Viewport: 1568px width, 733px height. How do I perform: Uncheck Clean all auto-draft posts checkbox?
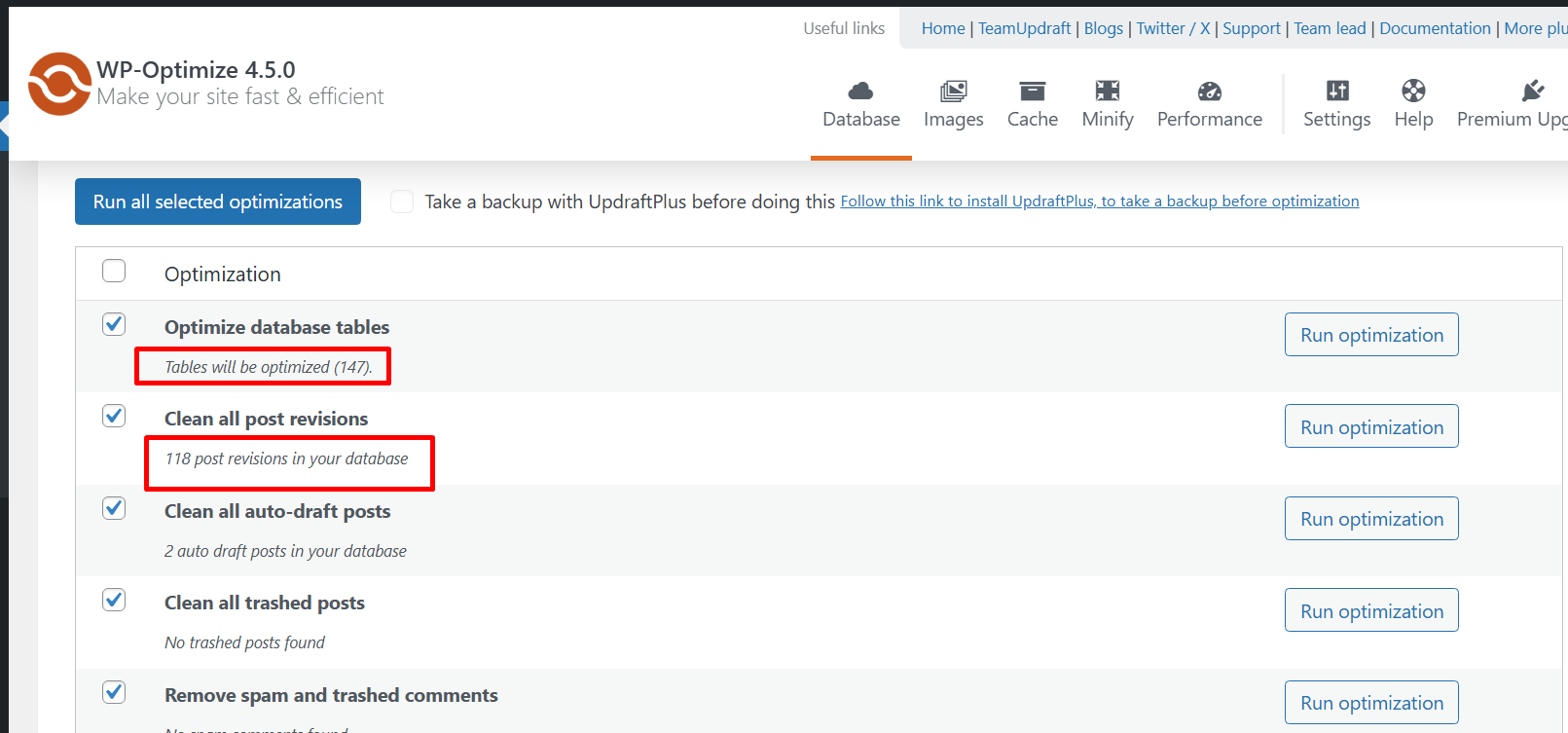pos(114,508)
